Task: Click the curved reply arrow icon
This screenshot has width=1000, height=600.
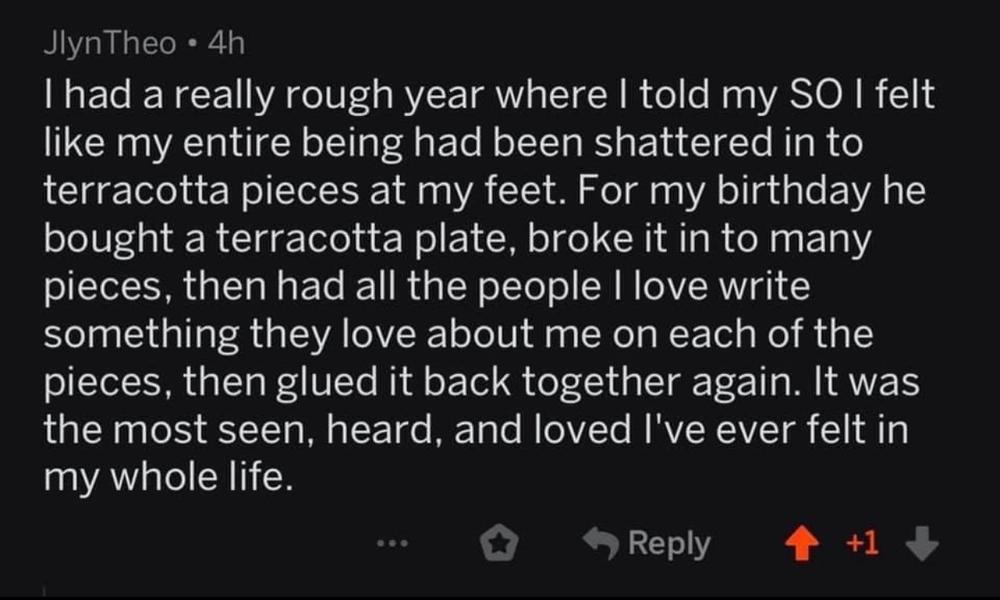Action: [x=601, y=543]
